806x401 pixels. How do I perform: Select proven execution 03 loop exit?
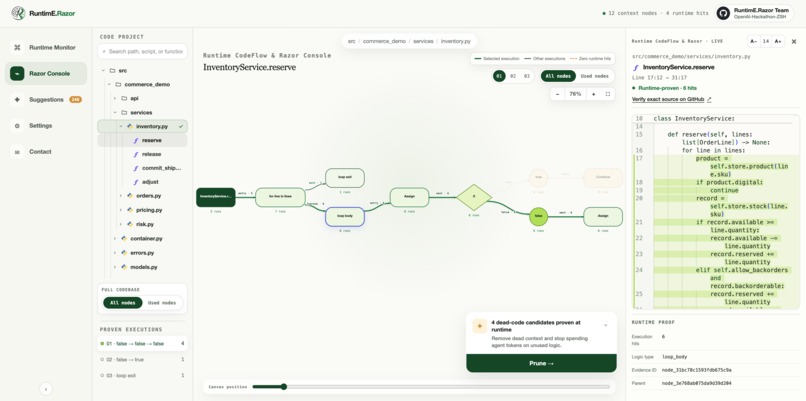point(142,376)
